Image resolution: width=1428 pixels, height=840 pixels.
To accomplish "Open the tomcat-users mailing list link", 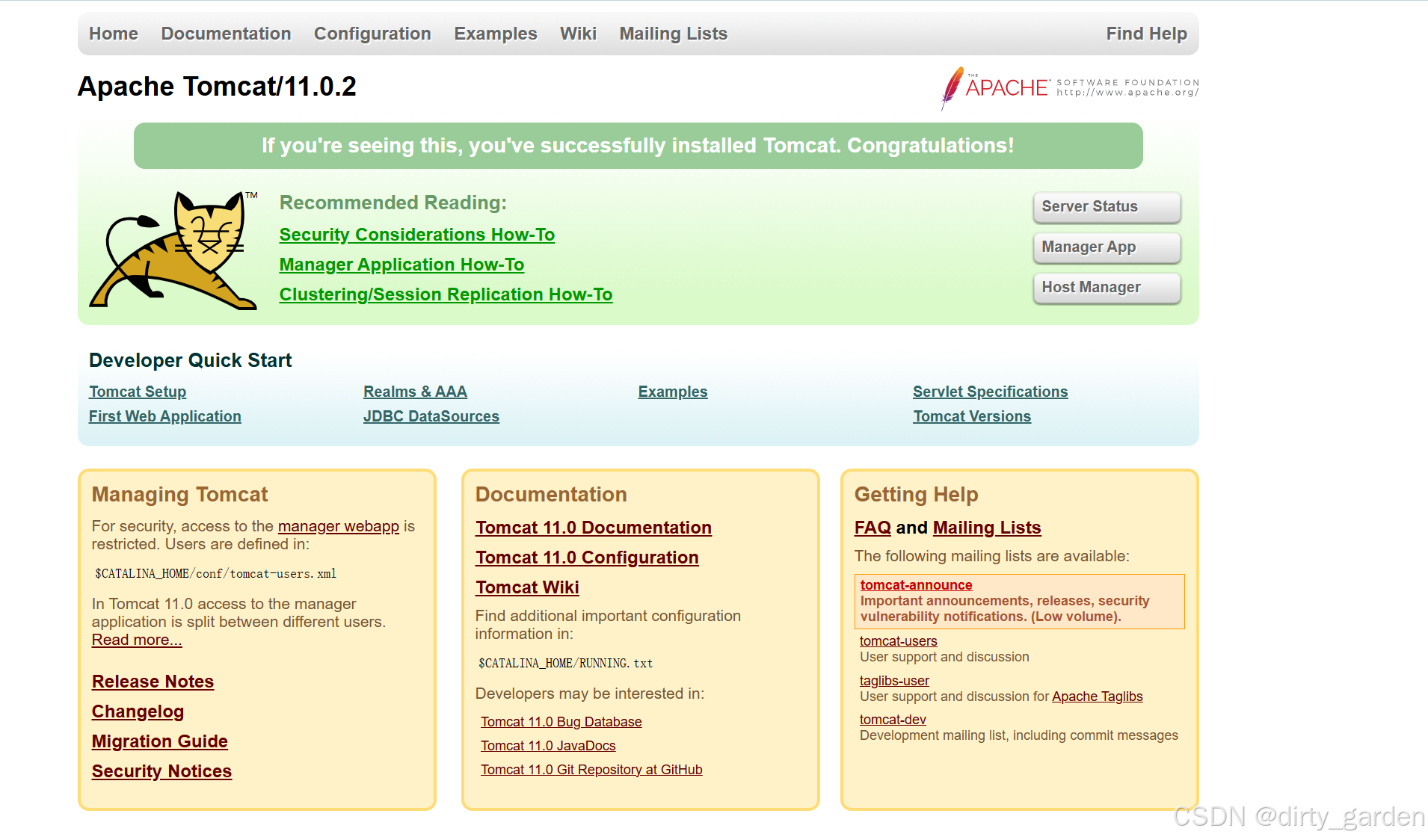I will pyautogui.click(x=898, y=641).
